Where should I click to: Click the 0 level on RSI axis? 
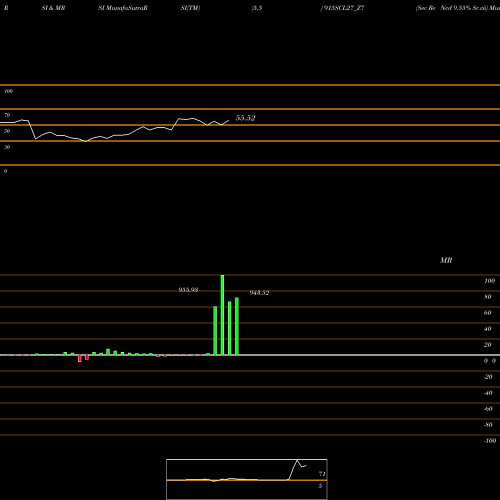[5, 171]
